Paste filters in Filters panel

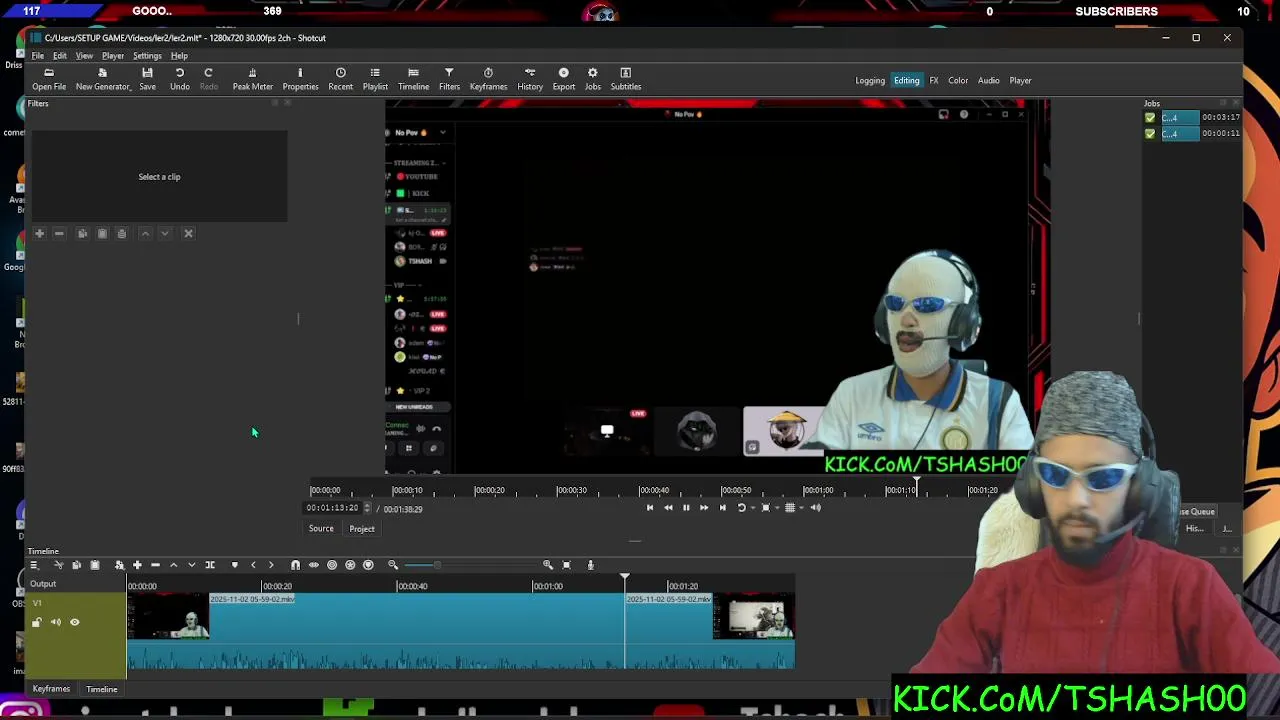tap(102, 233)
